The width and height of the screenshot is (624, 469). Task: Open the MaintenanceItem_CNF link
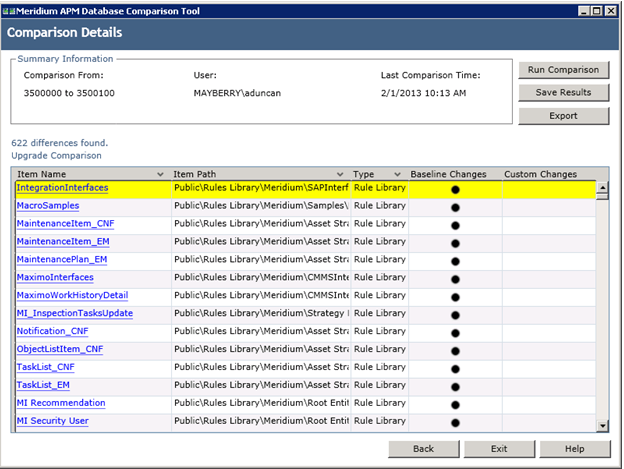tap(65, 224)
